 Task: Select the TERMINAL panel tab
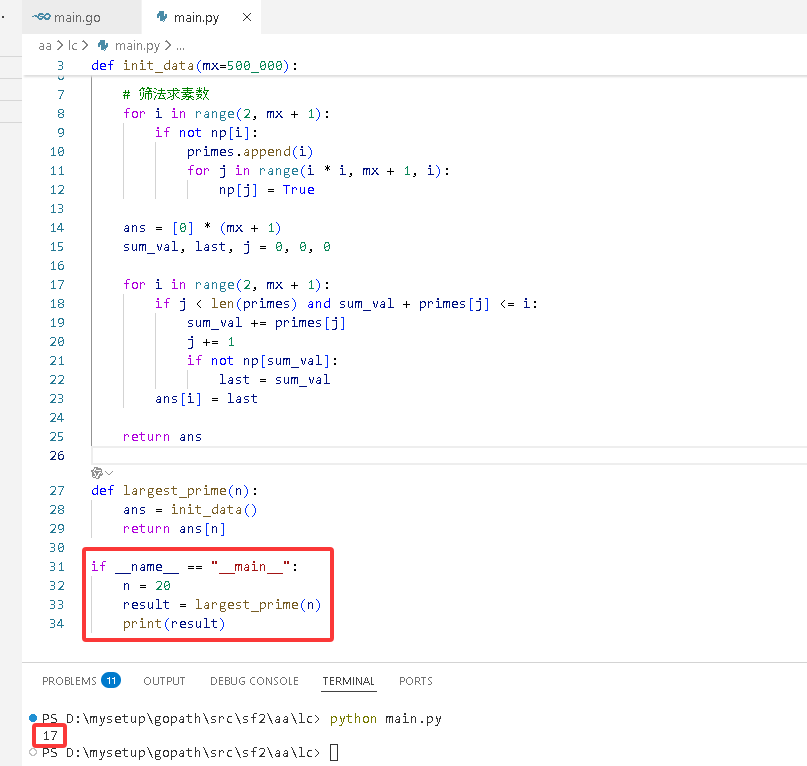(348, 681)
